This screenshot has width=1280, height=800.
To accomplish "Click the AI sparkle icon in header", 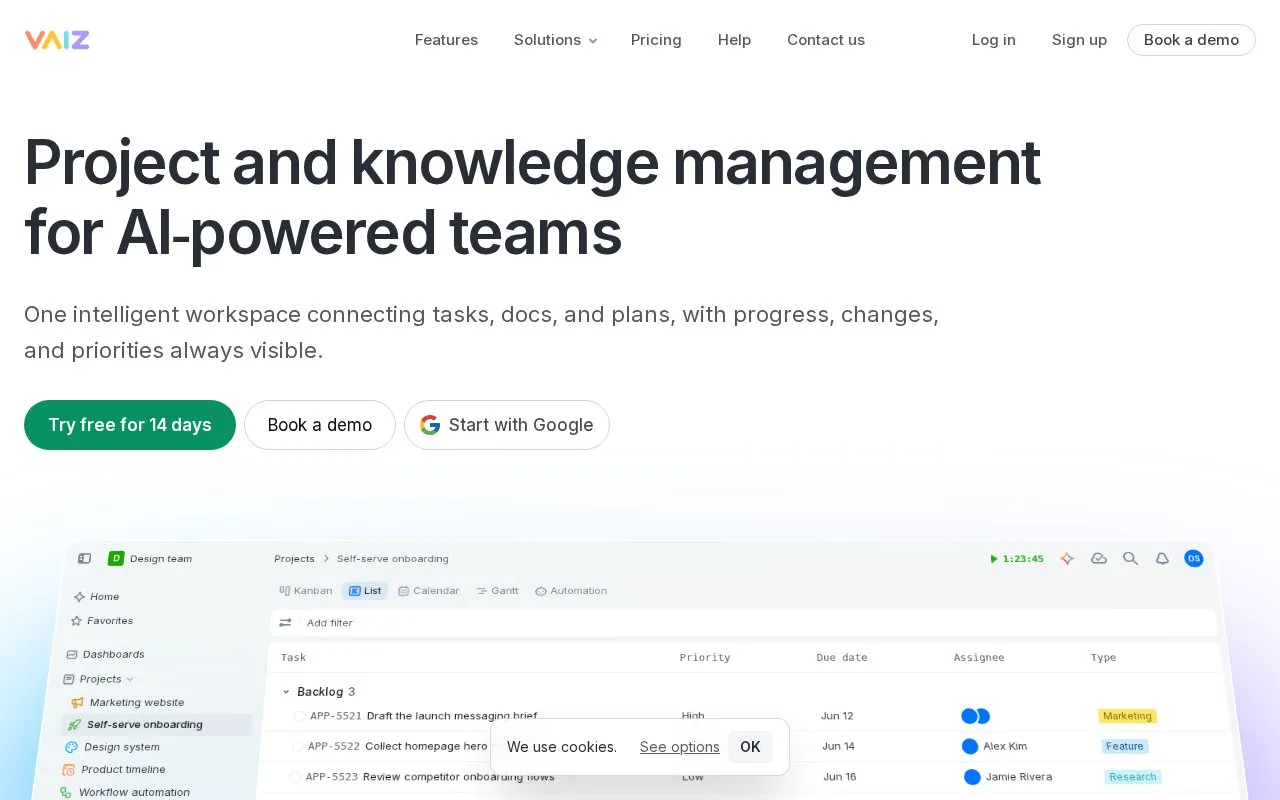I will point(1067,559).
